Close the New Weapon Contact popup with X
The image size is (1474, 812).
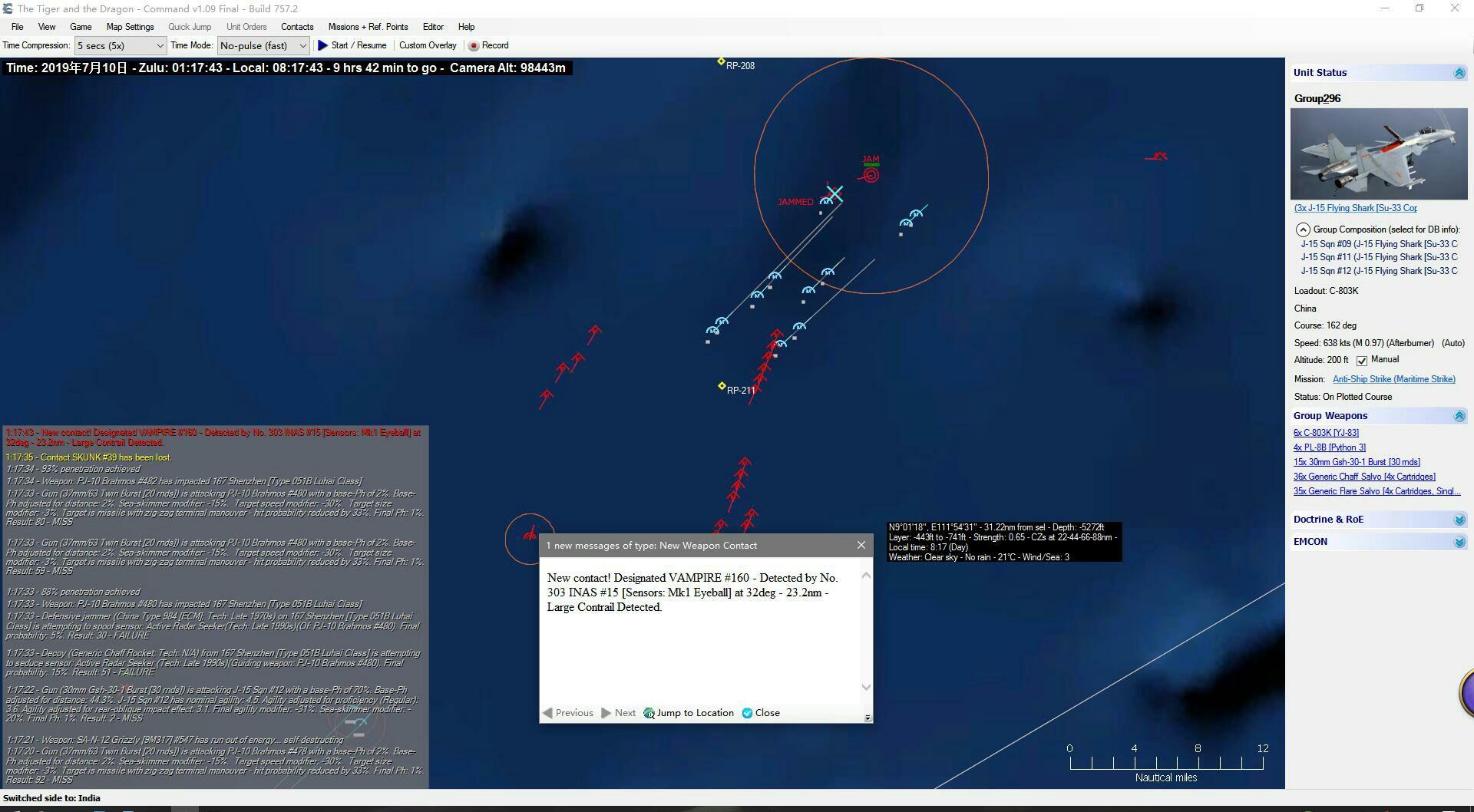[x=861, y=545]
